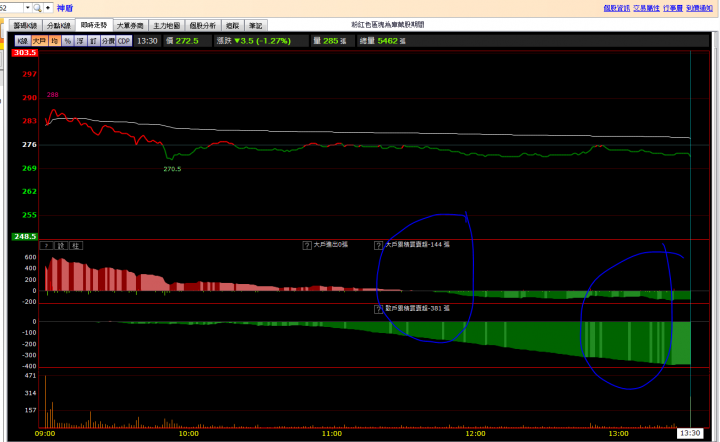
Task: Click help icon beside 大戶進出 label
Action: pos(307,244)
